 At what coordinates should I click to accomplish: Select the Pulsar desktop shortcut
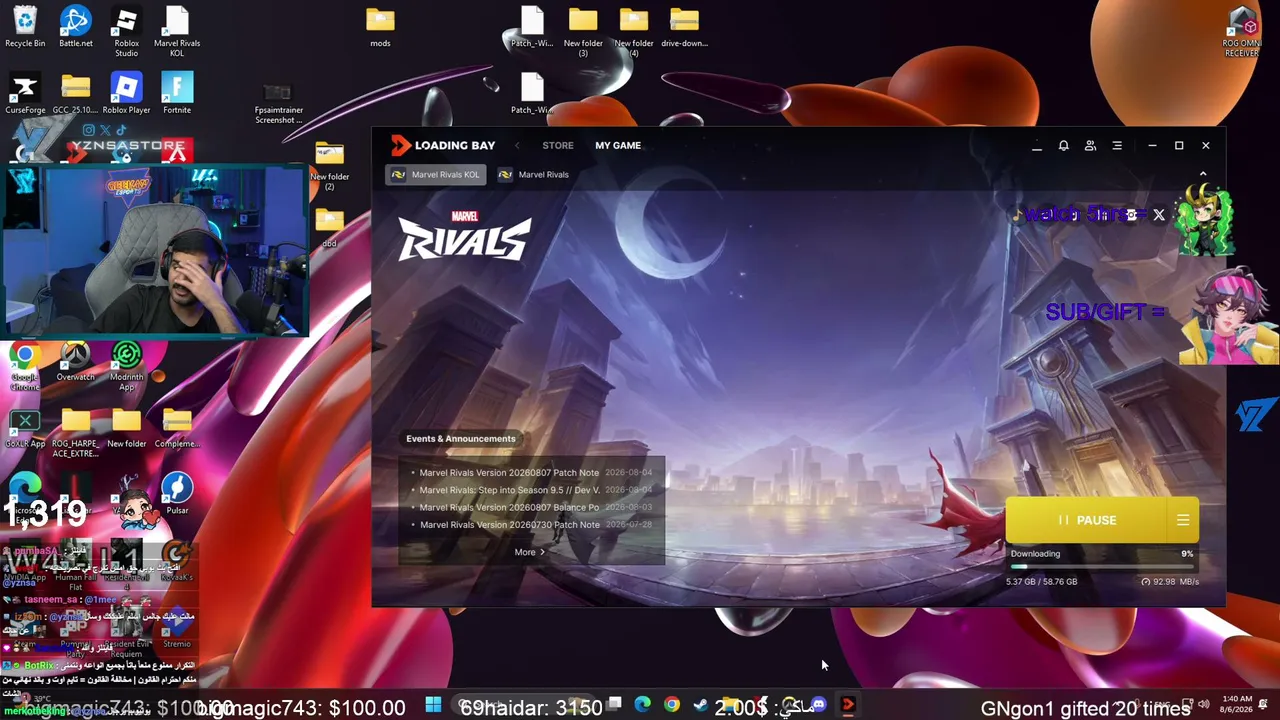(x=177, y=494)
